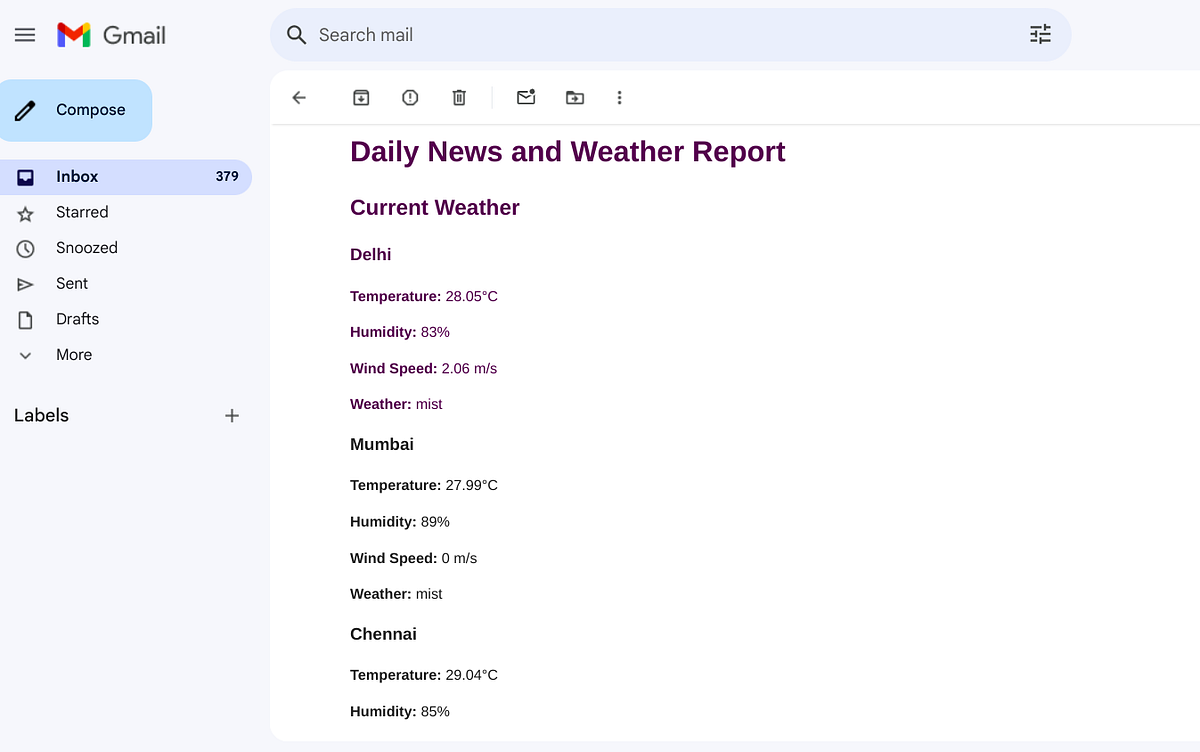Image resolution: width=1200 pixels, height=752 pixels.
Task: Click the Delhi city heading
Action: (x=371, y=255)
